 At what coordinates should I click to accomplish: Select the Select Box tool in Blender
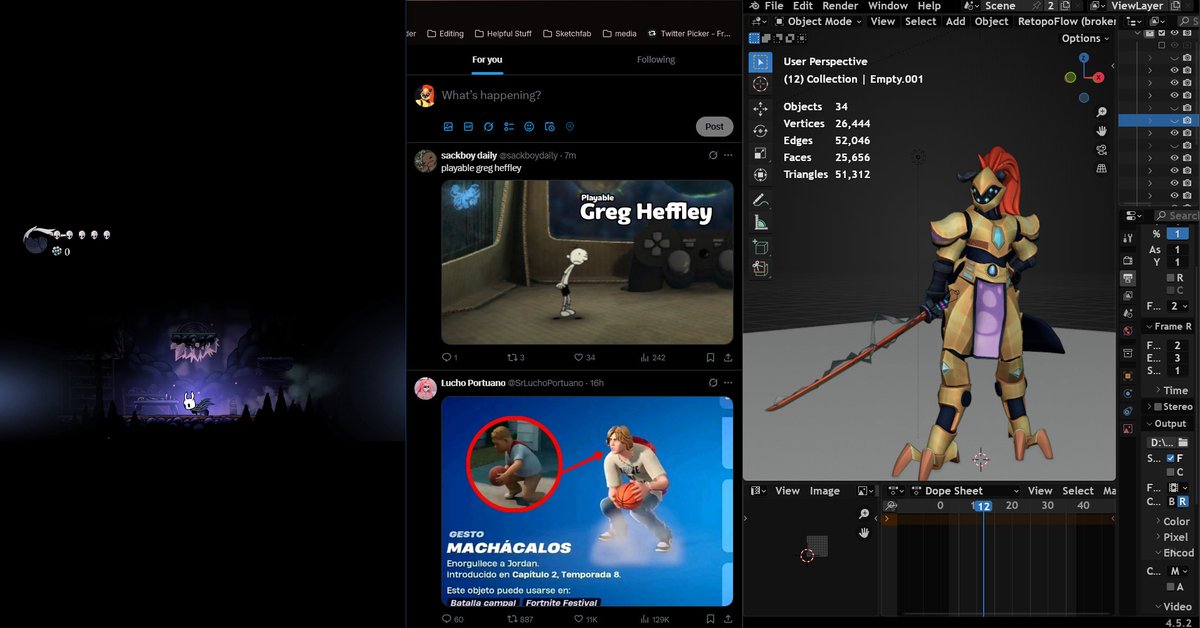760,62
